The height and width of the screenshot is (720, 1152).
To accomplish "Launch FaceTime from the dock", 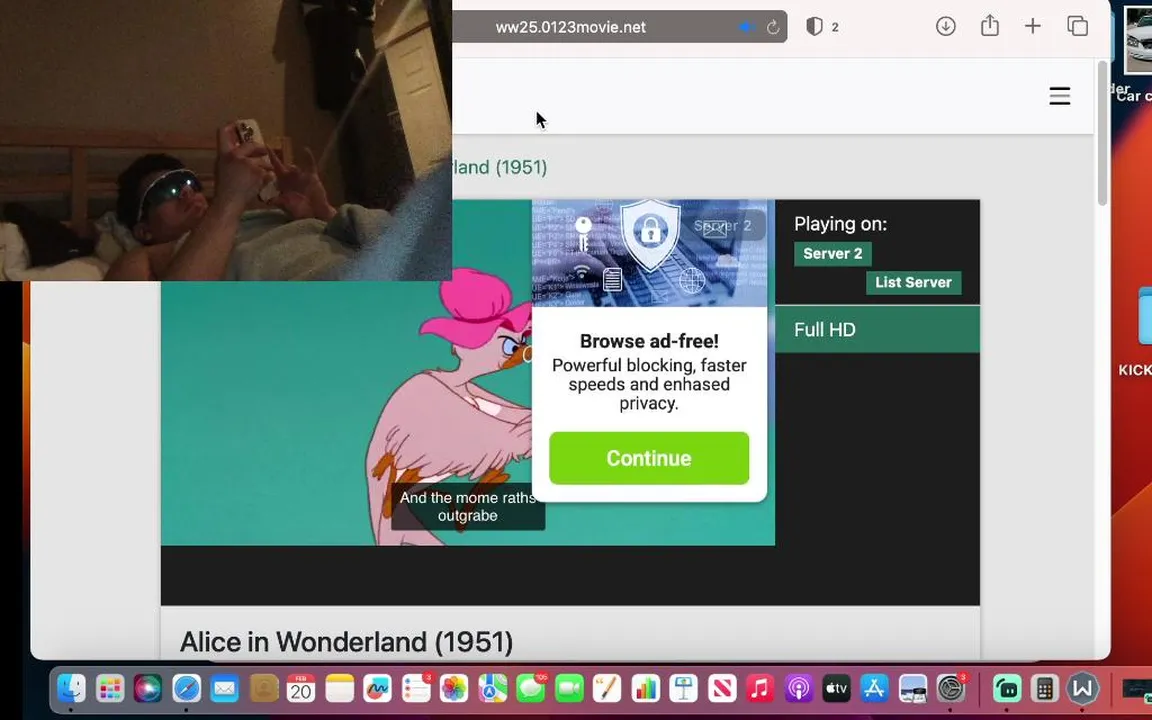I will pos(569,689).
